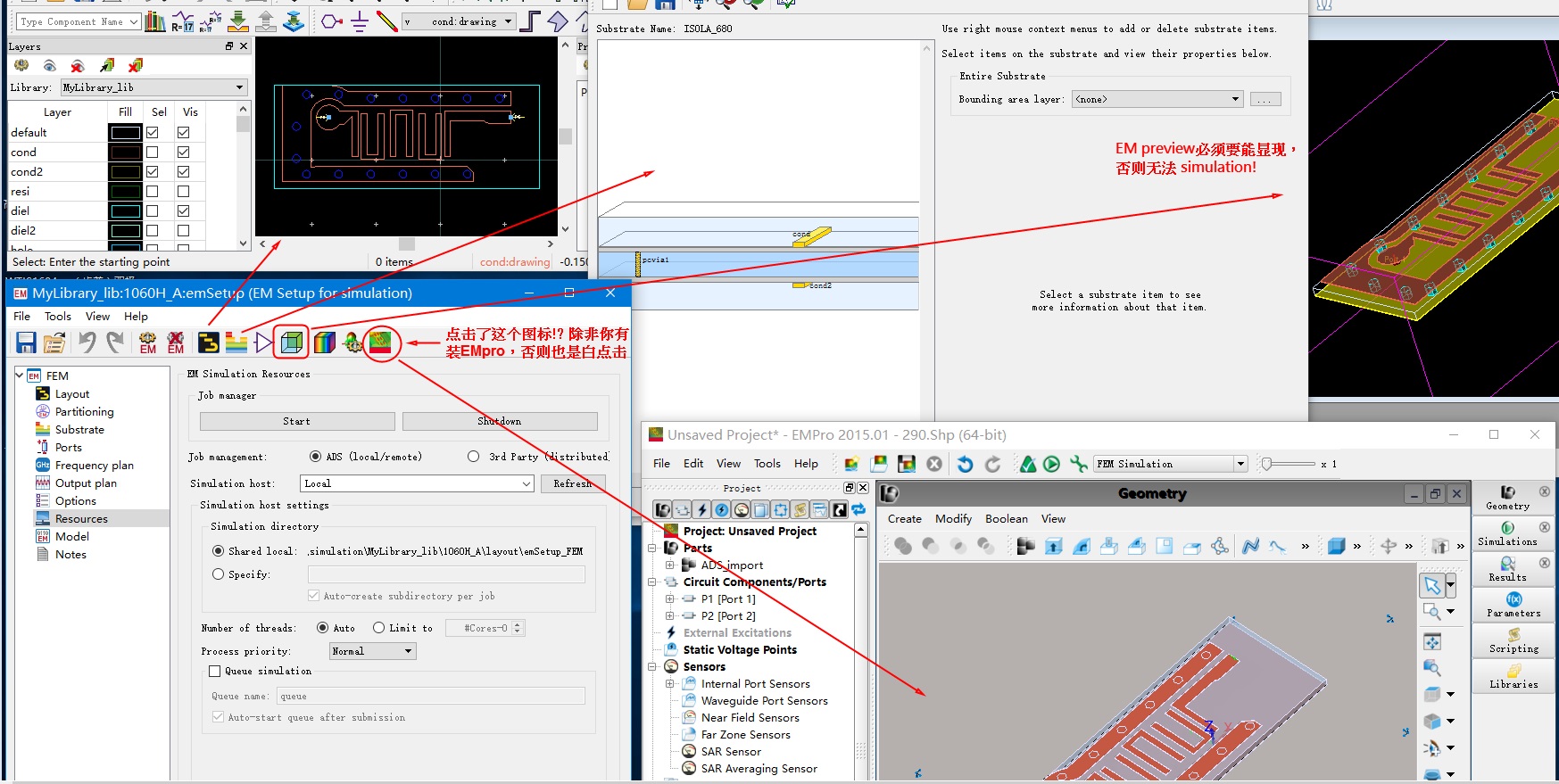Screen dimensions: 1559x784
Task: Open the substrate editor icon in EM Setup toolbar
Action: (x=236, y=342)
